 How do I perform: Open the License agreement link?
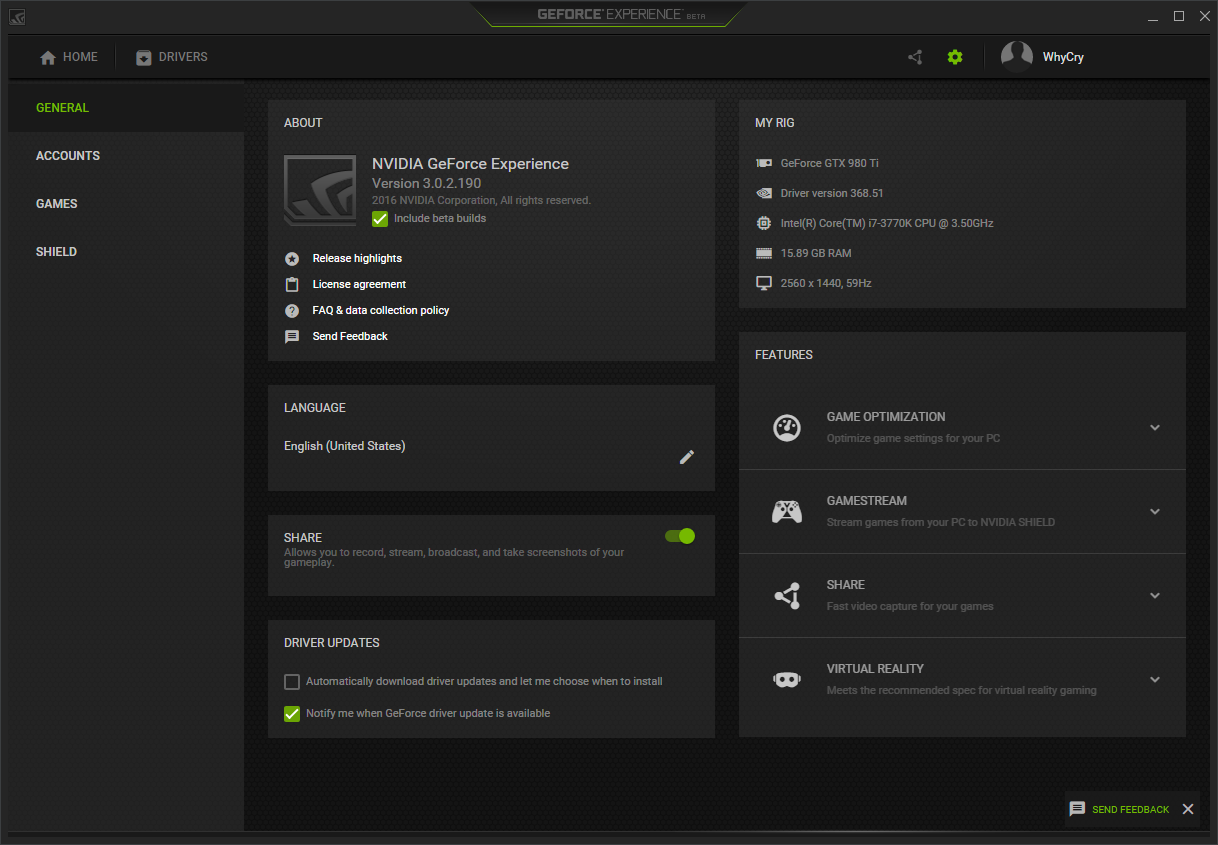359,284
